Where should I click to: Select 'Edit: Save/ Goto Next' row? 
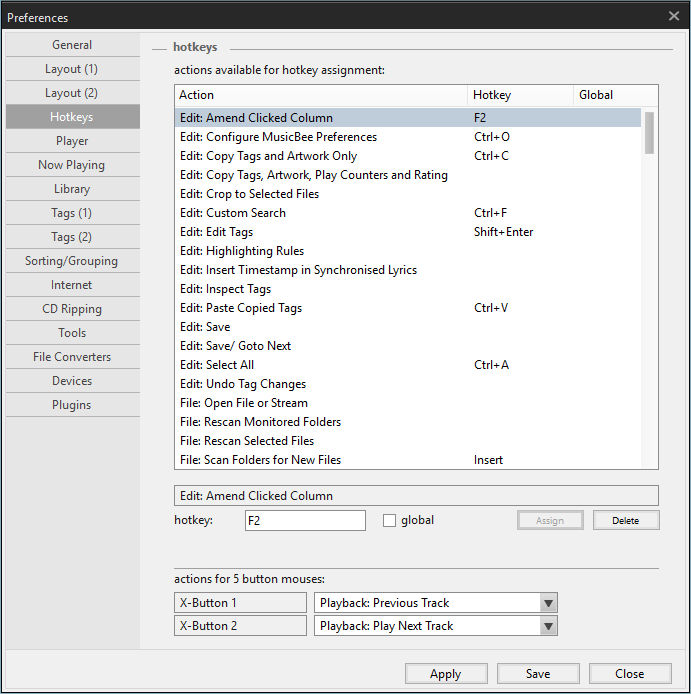408,346
